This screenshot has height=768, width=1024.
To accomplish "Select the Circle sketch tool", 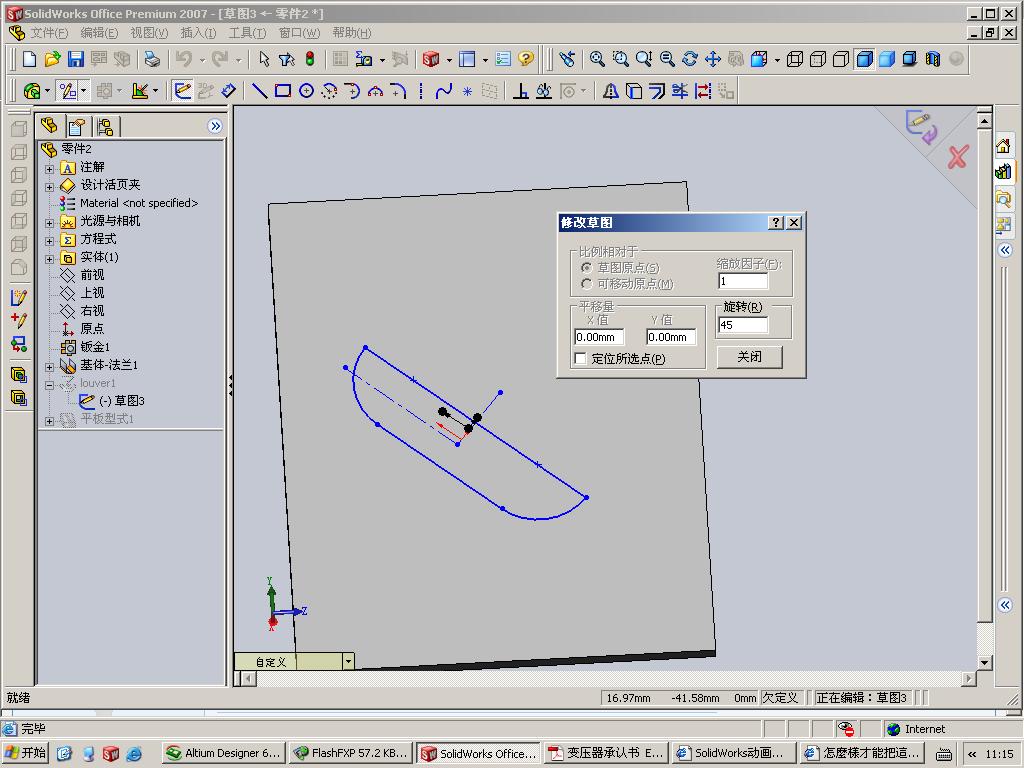I will coord(306,91).
